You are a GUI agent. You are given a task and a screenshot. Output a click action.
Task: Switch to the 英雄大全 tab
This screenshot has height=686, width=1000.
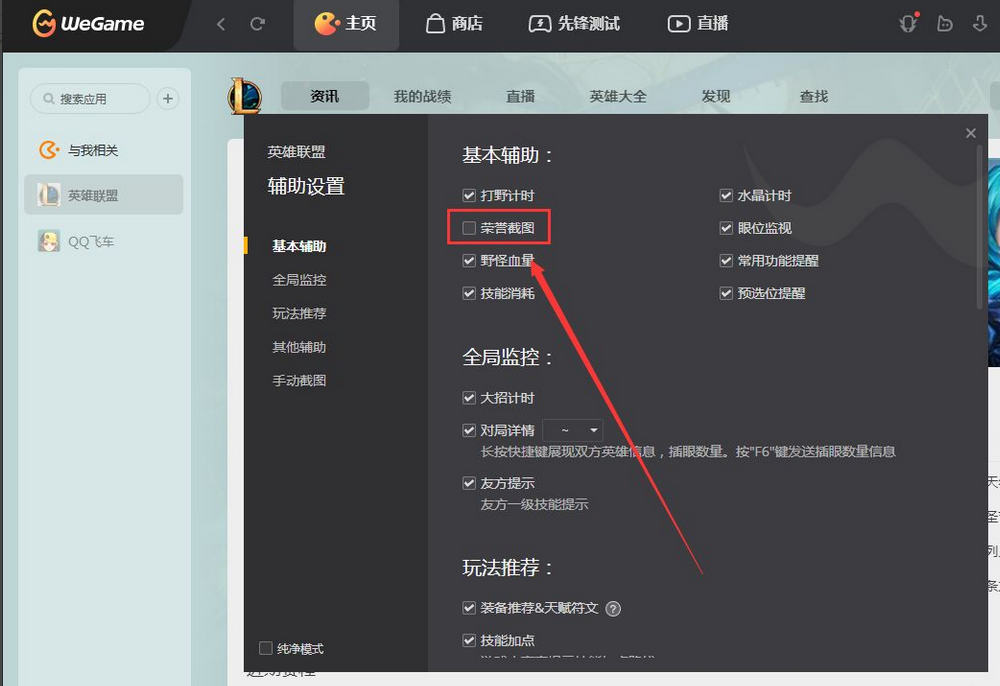(x=618, y=96)
